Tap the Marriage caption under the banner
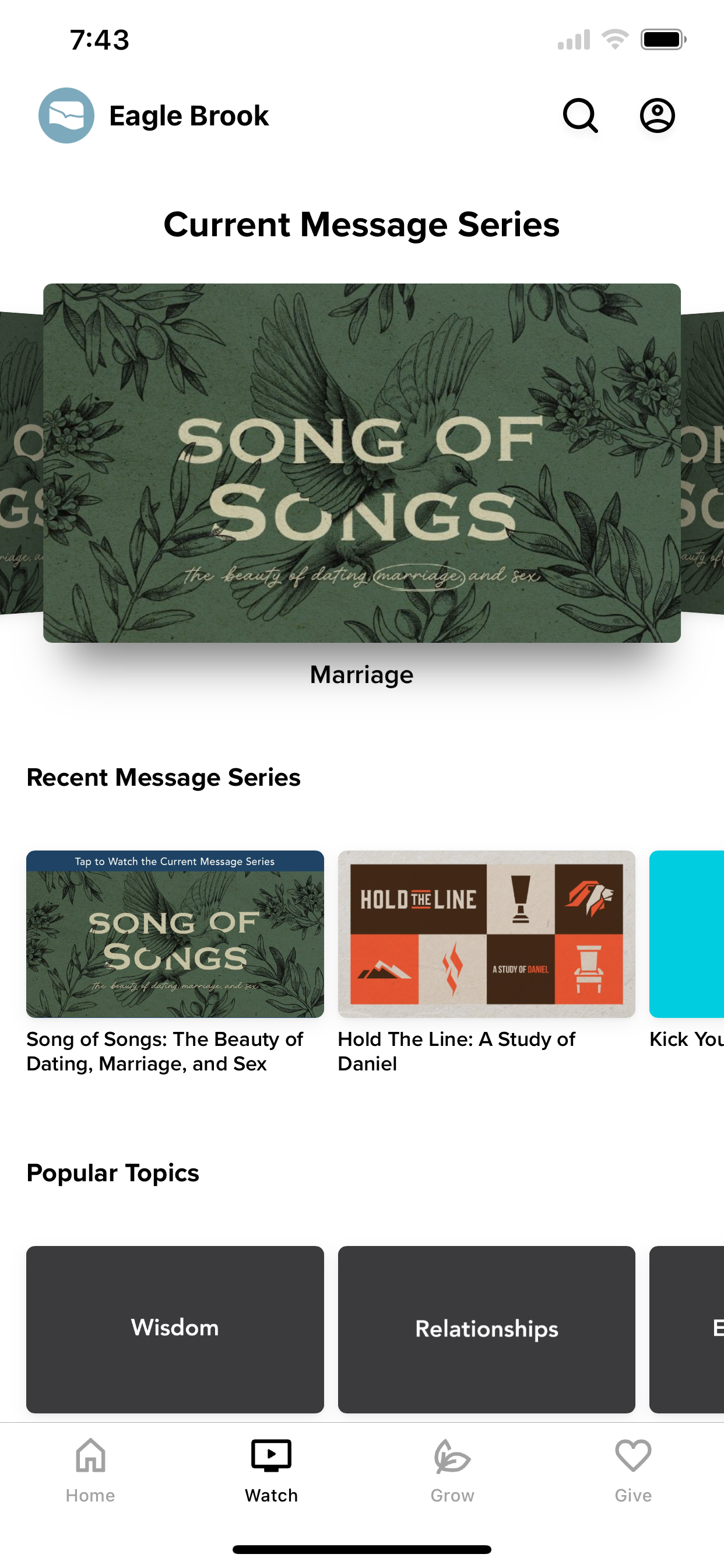Image resolution: width=724 pixels, height=1568 pixels. (362, 675)
